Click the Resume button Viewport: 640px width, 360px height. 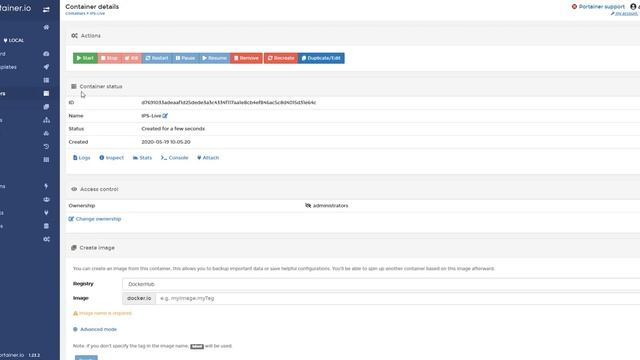pos(215,58)
